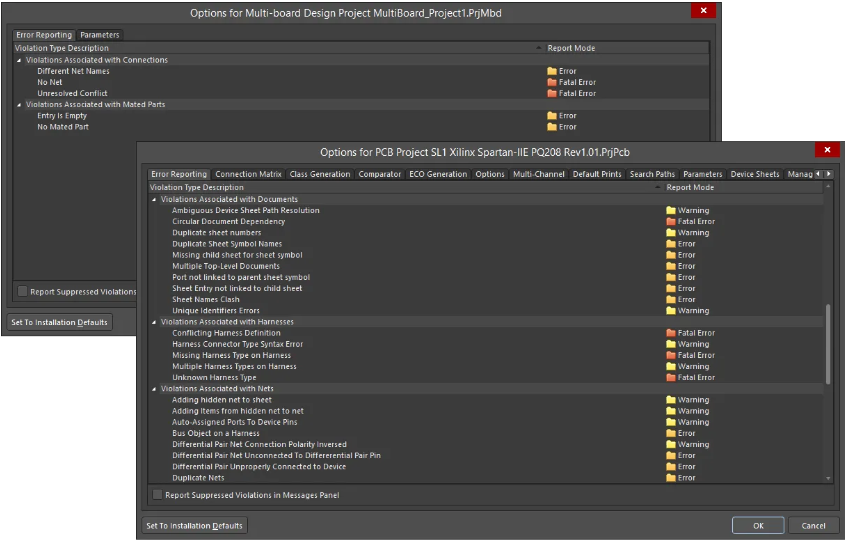Collapse Violations Associated with Harnesses group
845x543 pixels.
tap(154, 322)
